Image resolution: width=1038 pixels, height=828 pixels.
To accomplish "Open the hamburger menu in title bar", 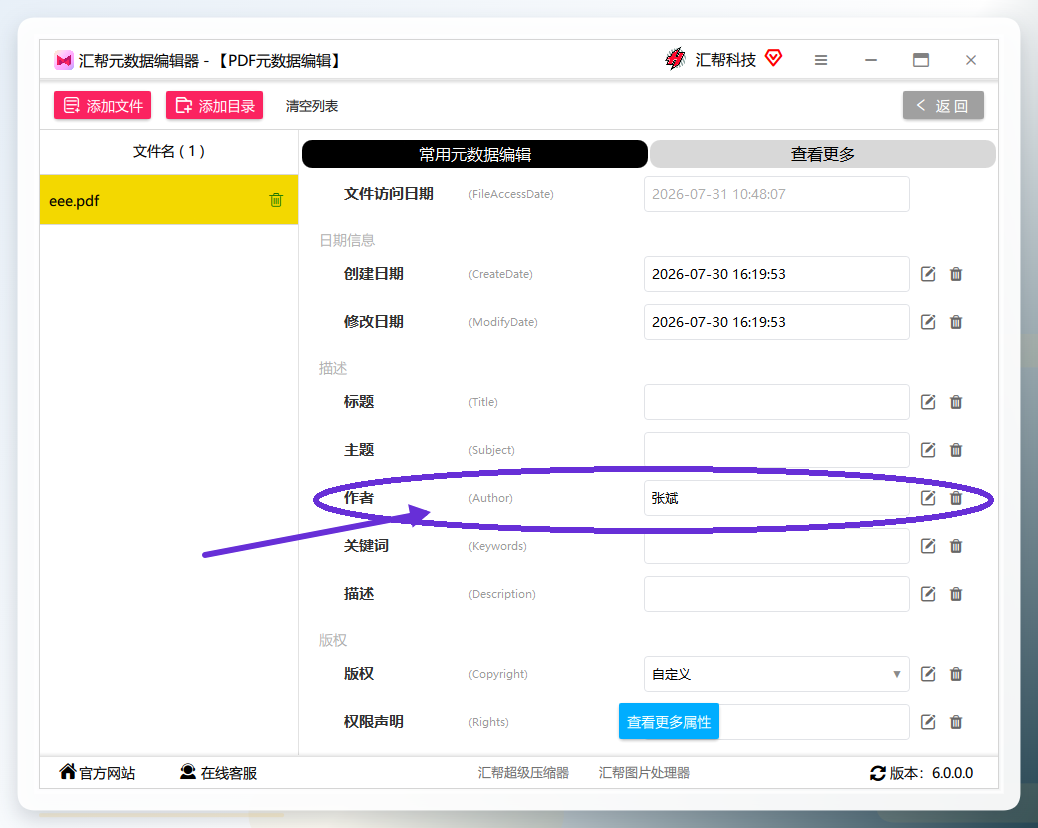I will pyautogui.click(x=821, y=60).
